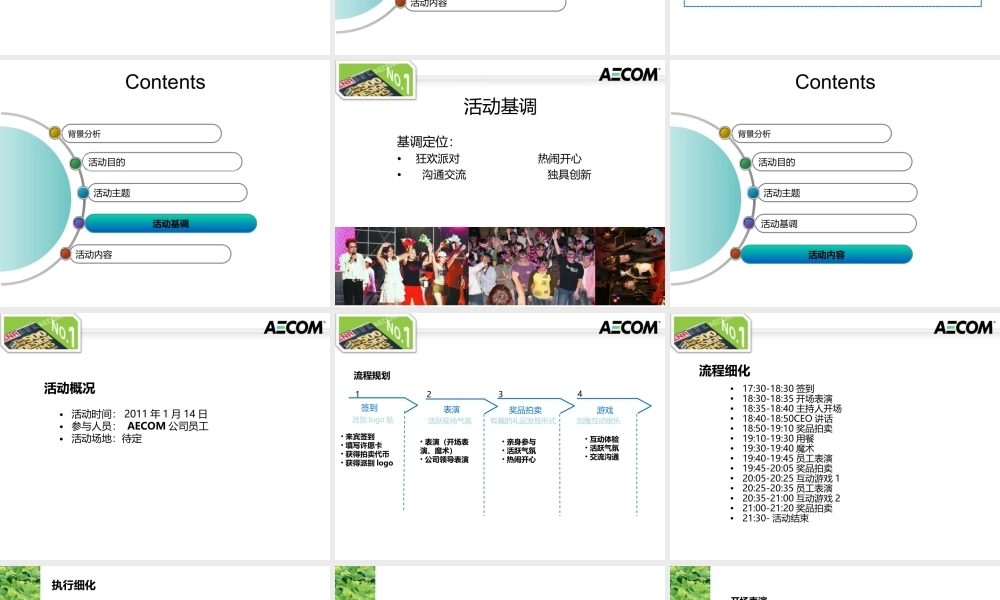Screen dimensions: 1000x600
Task: Select the 背景分析 pill in the left Contents slide
Action: tap(142, 133)
